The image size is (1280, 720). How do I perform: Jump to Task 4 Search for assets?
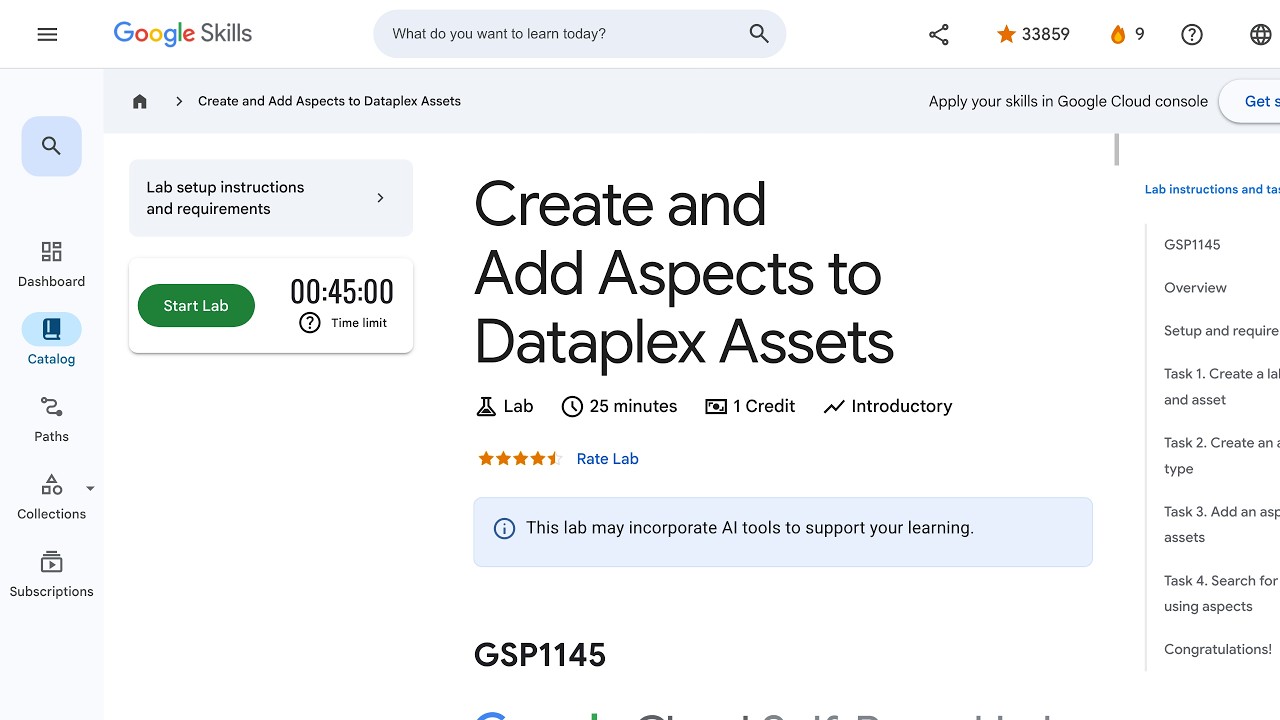pyautogui.click(x=1222, y=593)
